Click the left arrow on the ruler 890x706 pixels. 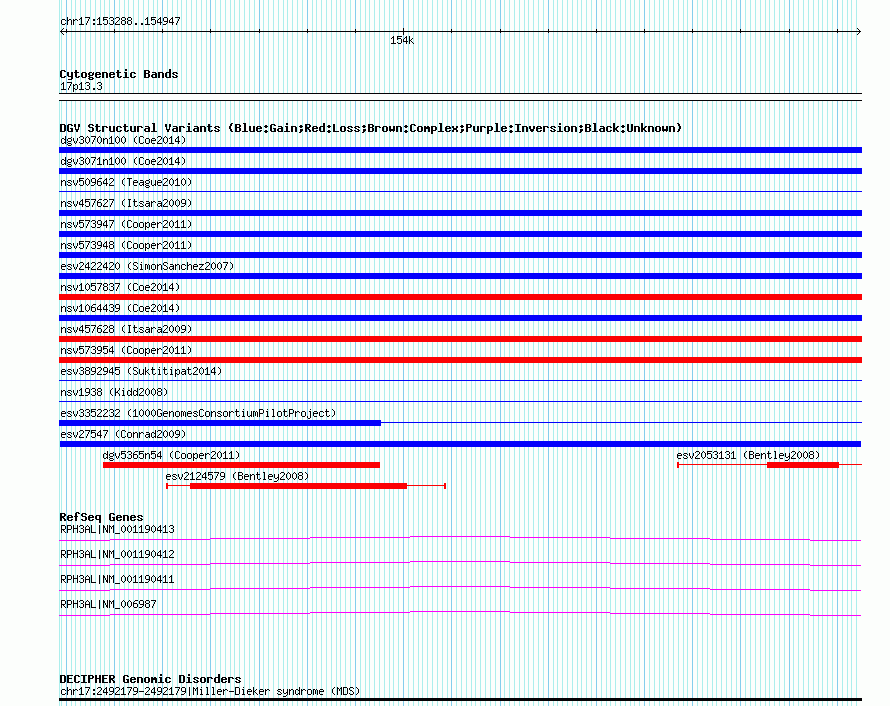(63, 32)
